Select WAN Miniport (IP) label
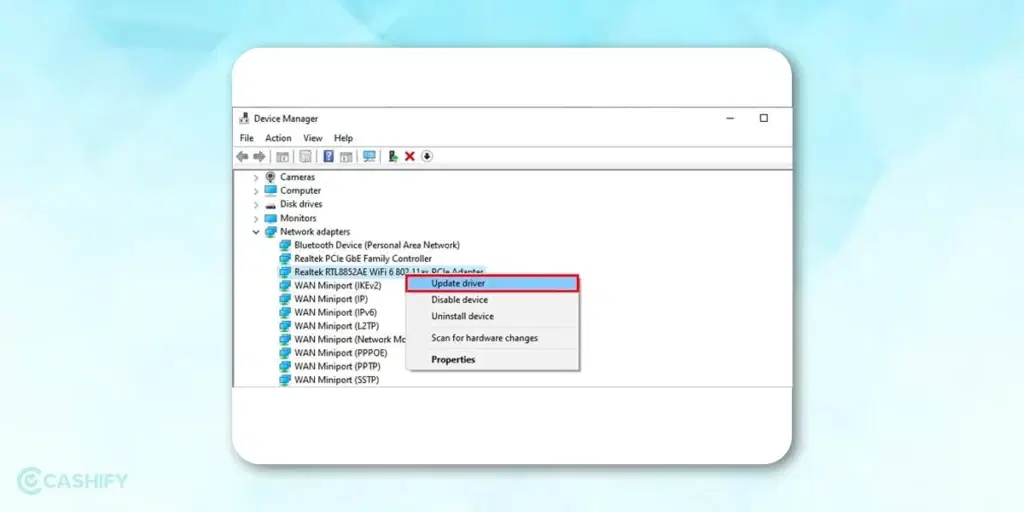Screen dimensions: 1024x512 pos(331,299)
